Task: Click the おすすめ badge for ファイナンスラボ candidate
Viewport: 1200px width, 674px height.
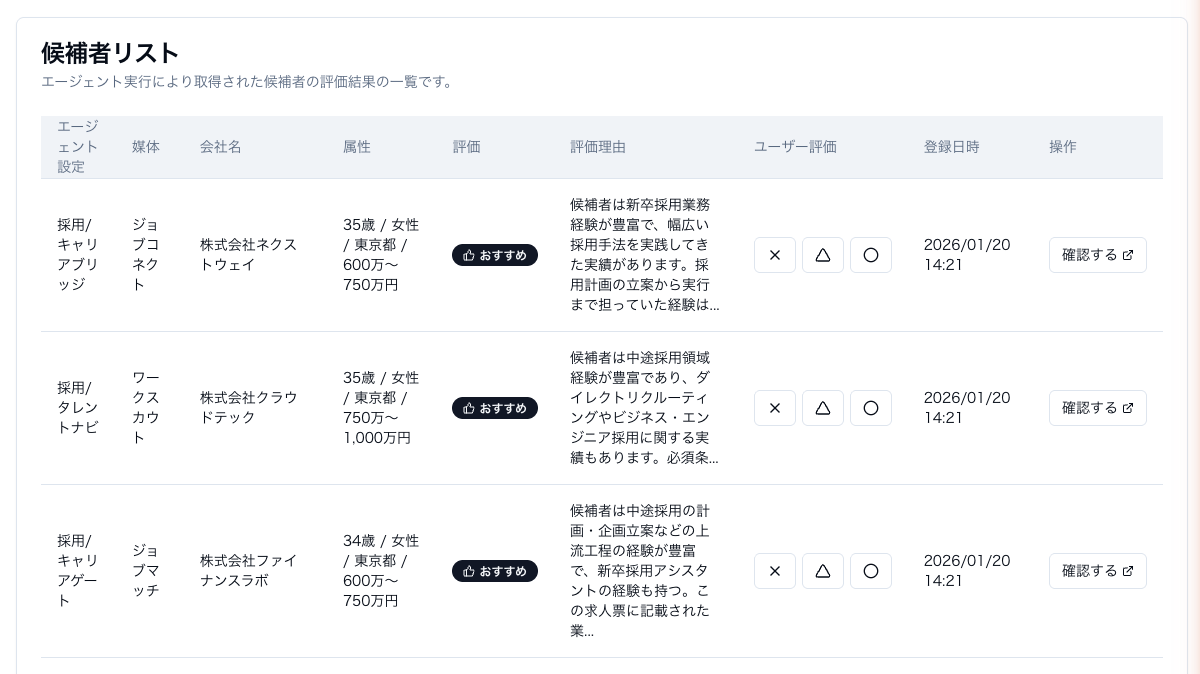Action: tap(495, 571)
